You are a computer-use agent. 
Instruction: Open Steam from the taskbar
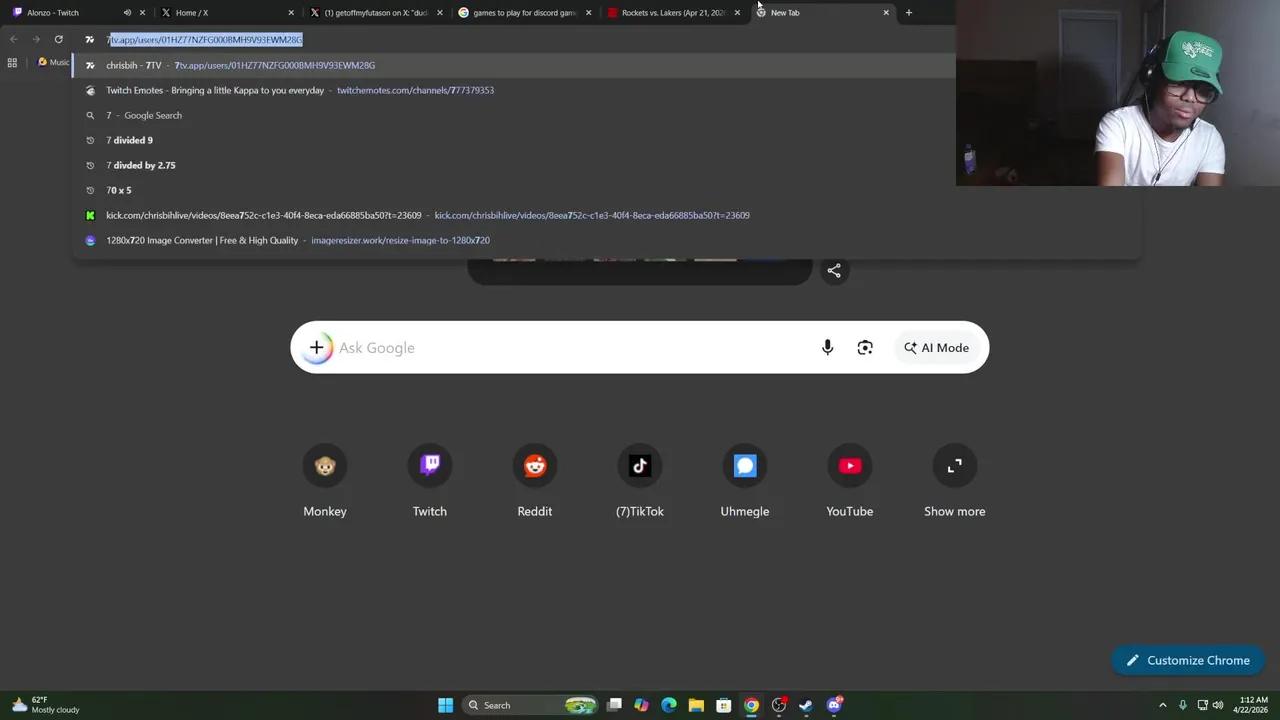point(806,705)
